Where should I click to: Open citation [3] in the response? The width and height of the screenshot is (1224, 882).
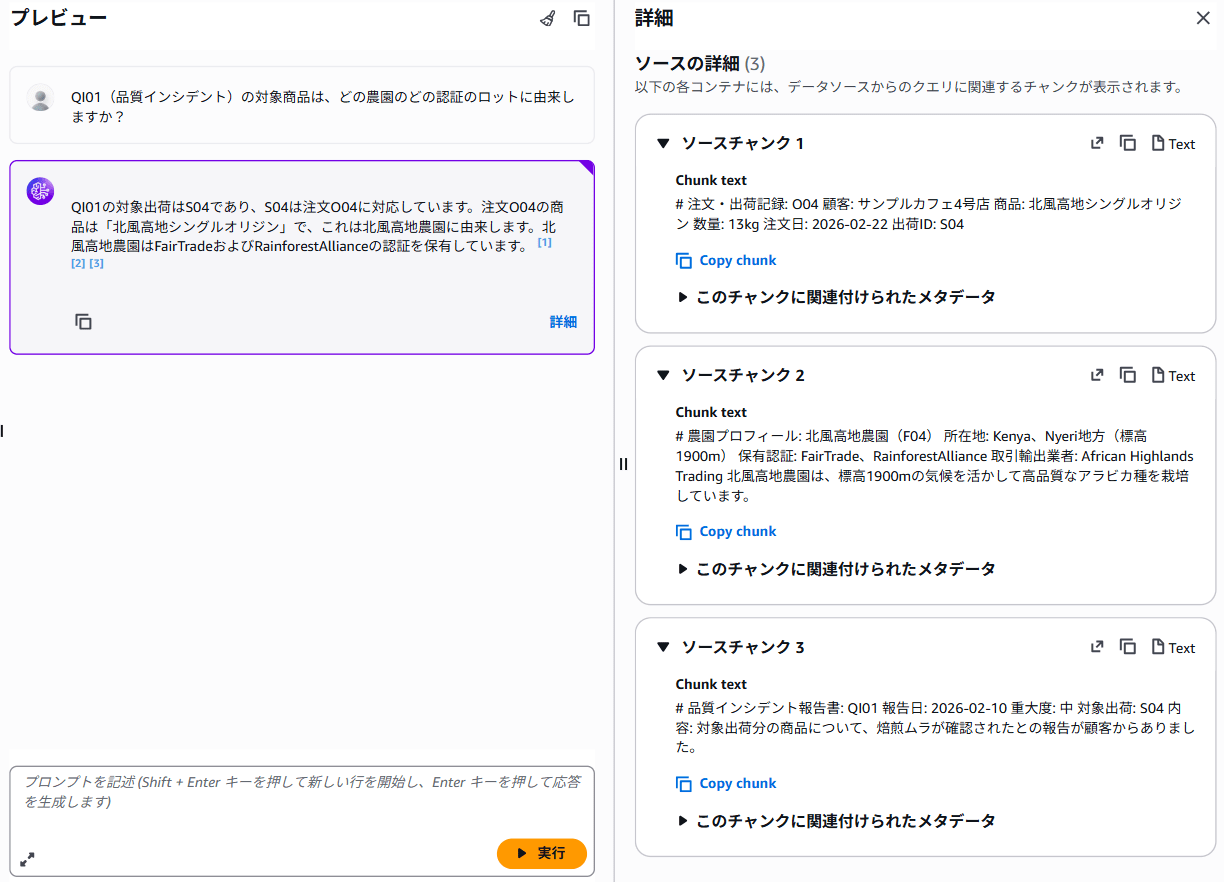pos(97,264)
